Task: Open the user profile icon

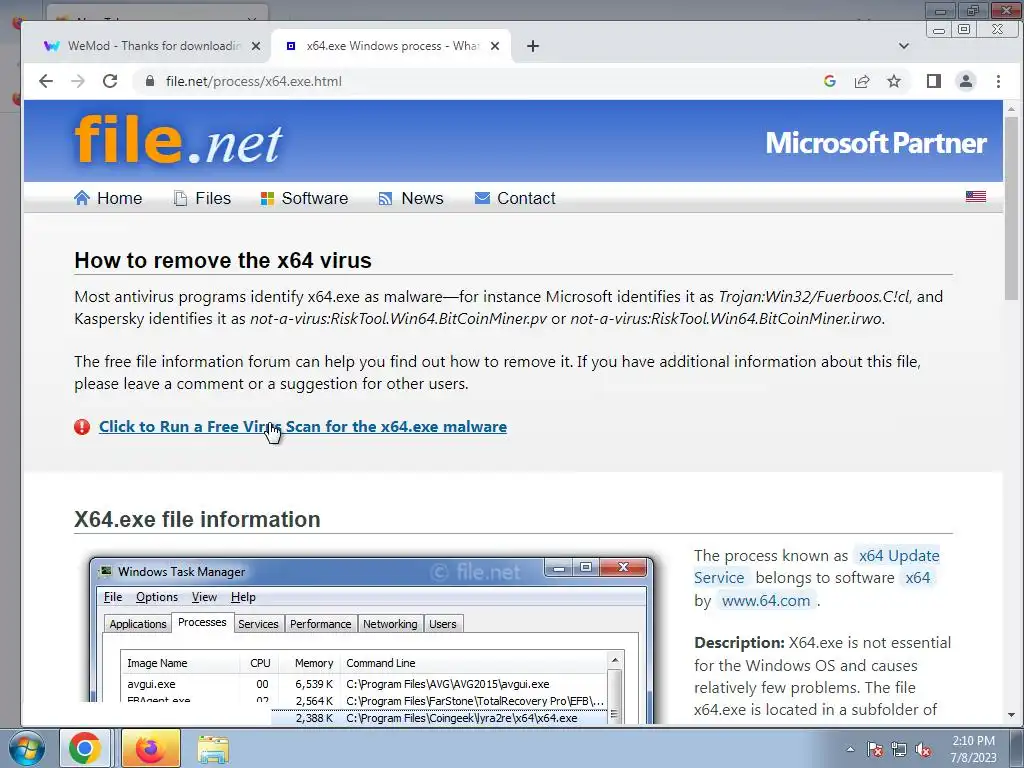Action: coord(966,81)
